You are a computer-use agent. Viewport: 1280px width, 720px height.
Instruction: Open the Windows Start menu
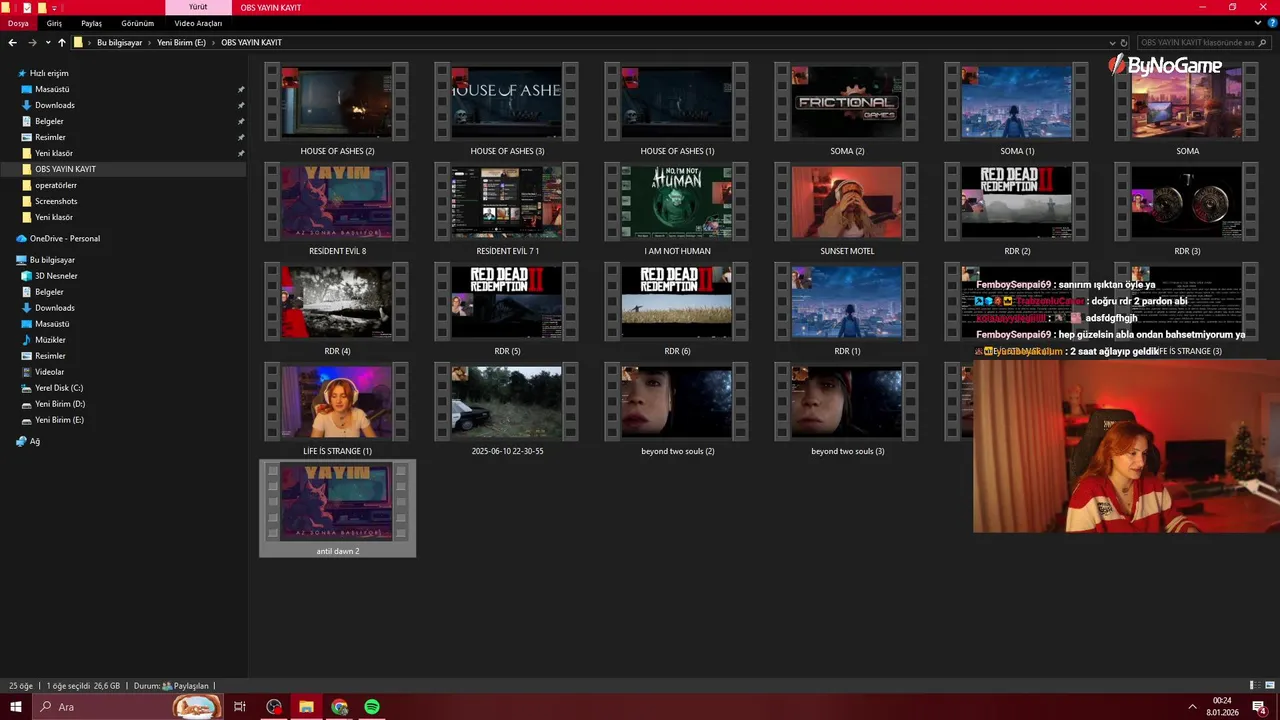(x=15, y=707)
